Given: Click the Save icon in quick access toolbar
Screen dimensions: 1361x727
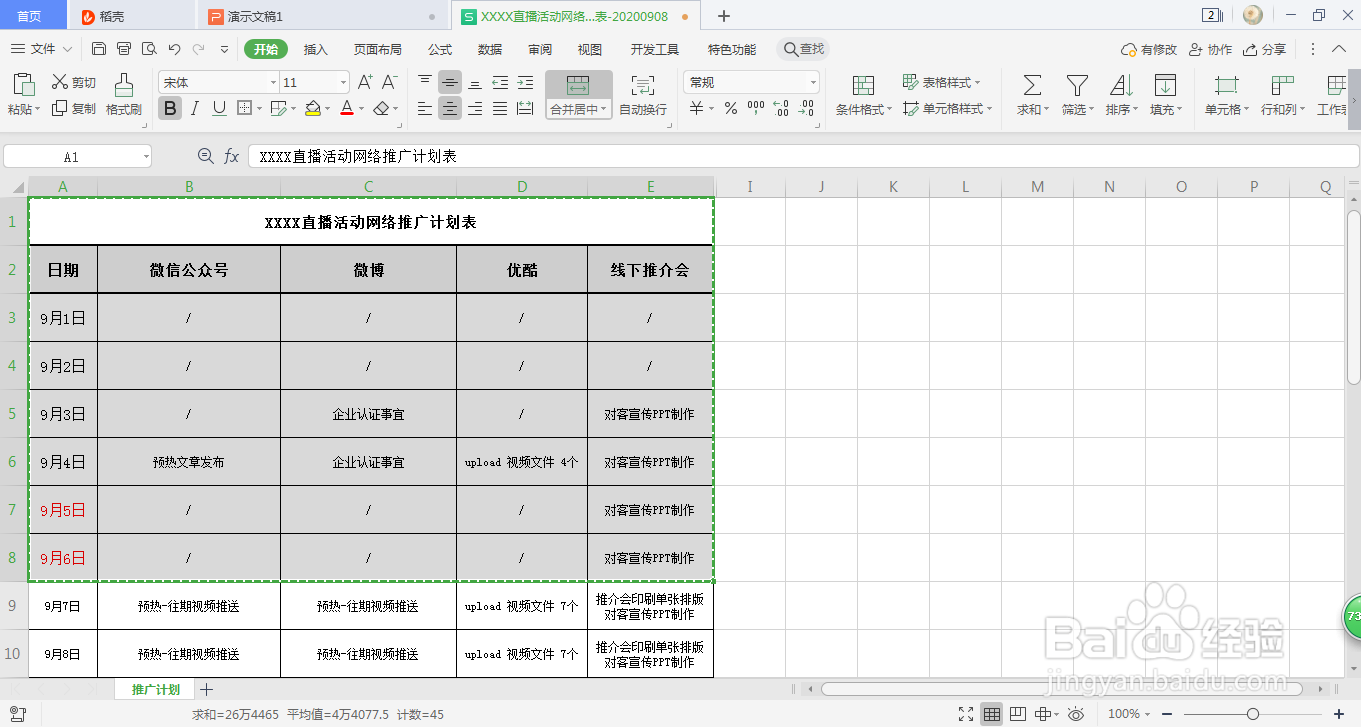Looking at the screenshot, I should (99, 49).
